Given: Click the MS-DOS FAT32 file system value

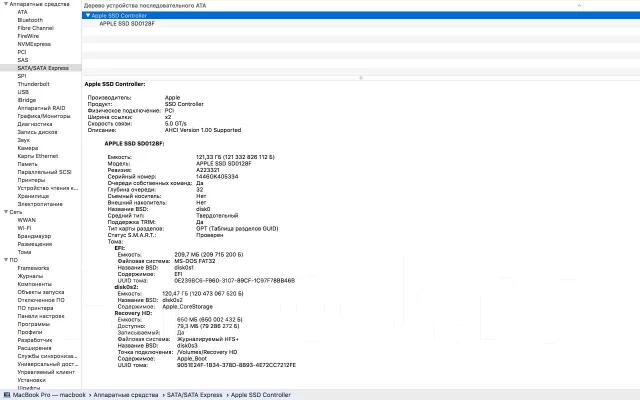Looking at the screenshot, I should point(195,261).
